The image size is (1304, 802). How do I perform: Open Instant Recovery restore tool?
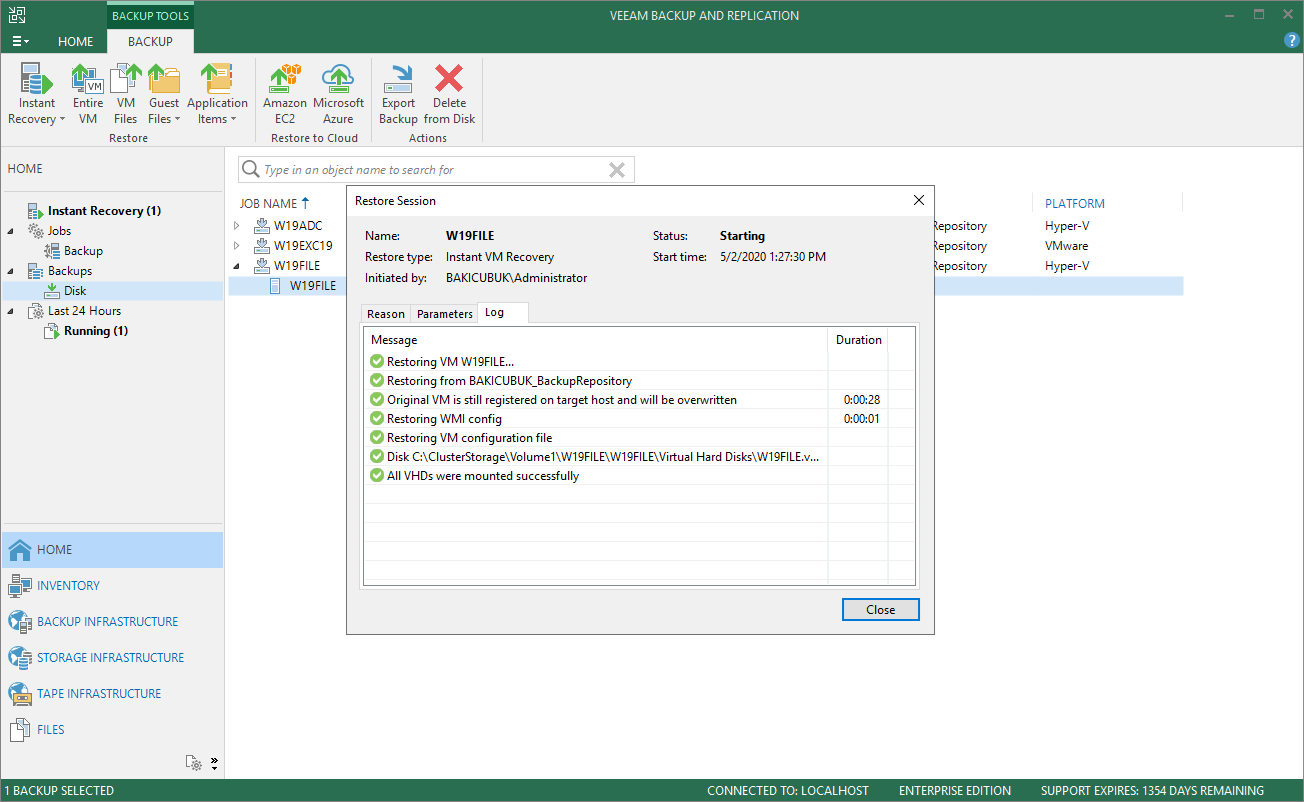pos(37,94)
